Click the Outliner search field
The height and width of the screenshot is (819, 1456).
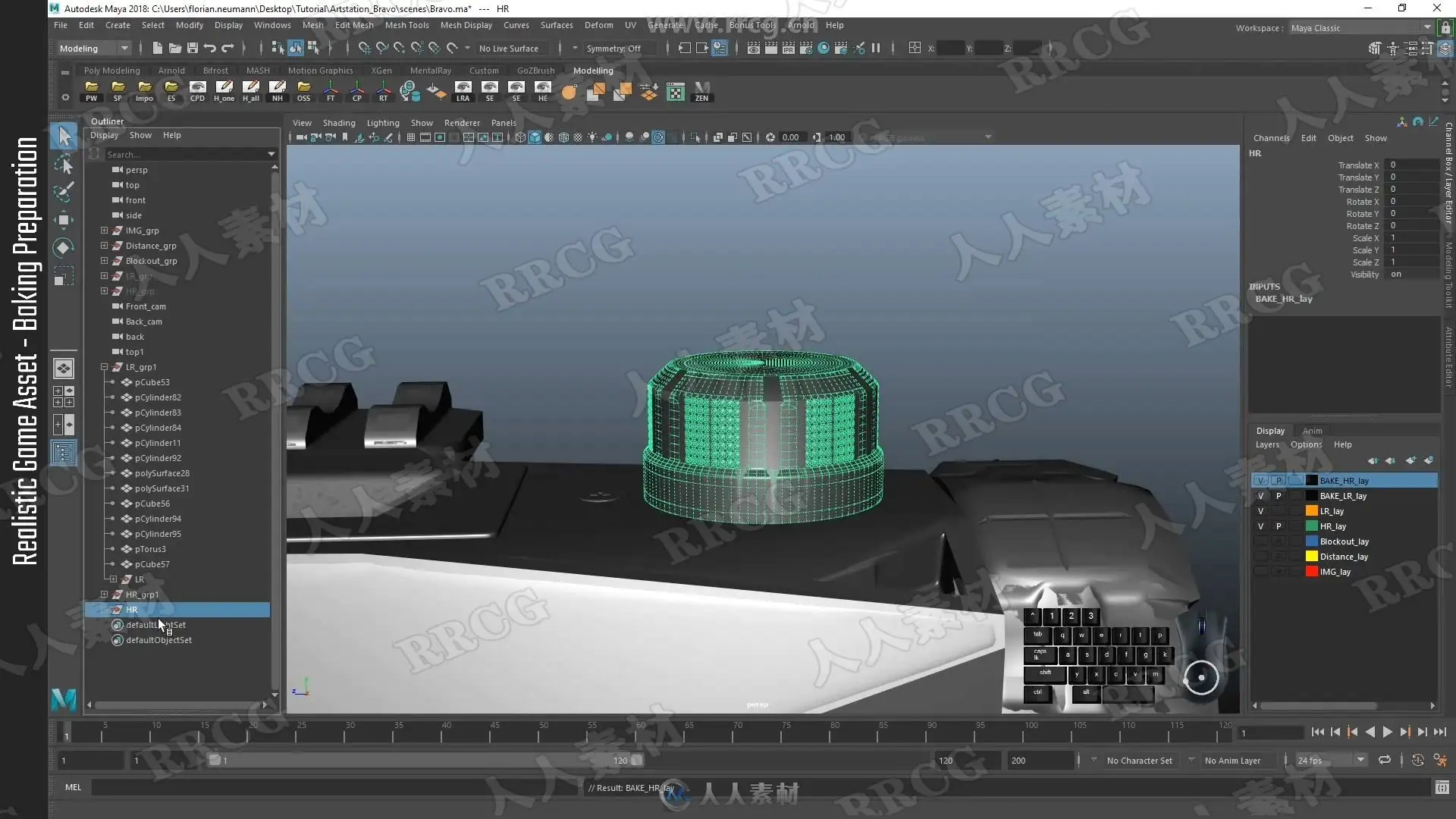tap(186, 155)
